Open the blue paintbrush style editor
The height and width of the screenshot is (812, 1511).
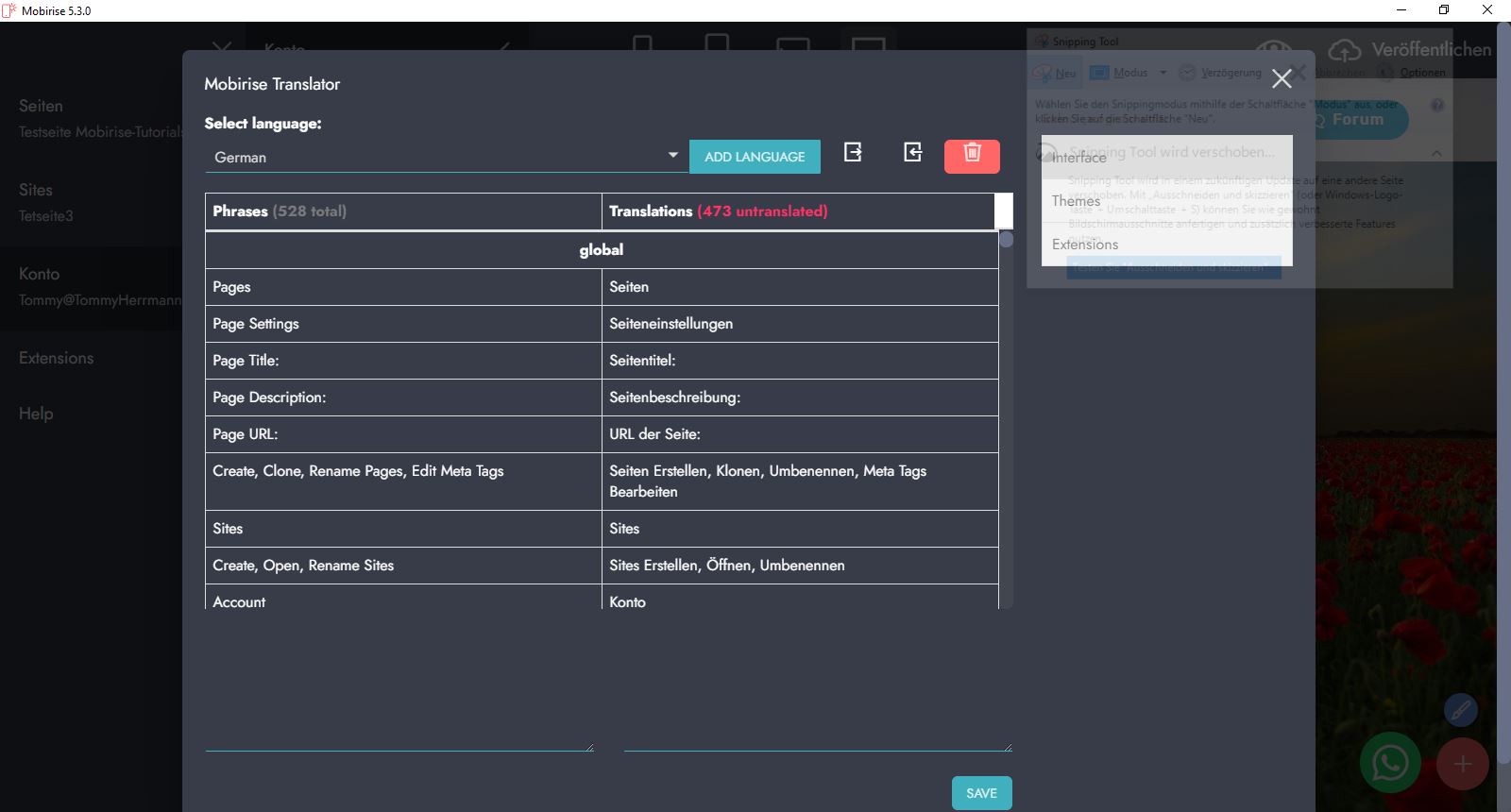[1461, 710]
